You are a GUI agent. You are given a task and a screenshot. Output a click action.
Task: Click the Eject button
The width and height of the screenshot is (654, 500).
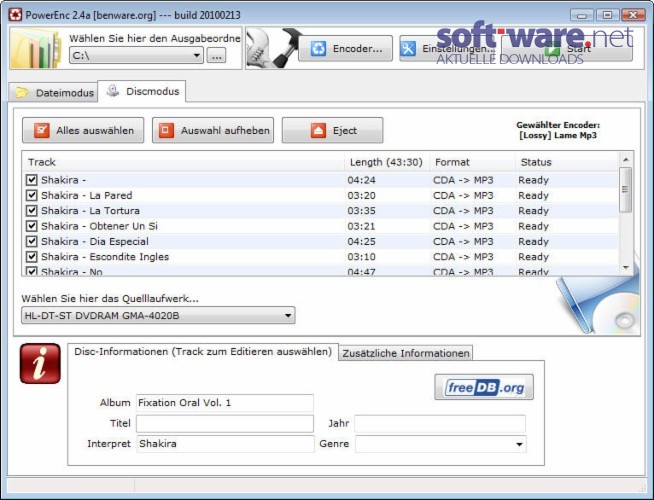coord(332,131)
